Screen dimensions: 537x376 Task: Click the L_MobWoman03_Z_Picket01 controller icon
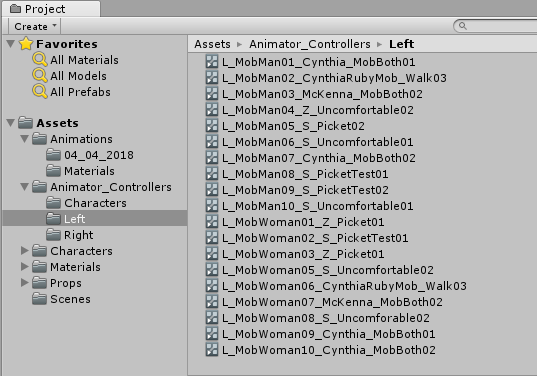[212, 254]
